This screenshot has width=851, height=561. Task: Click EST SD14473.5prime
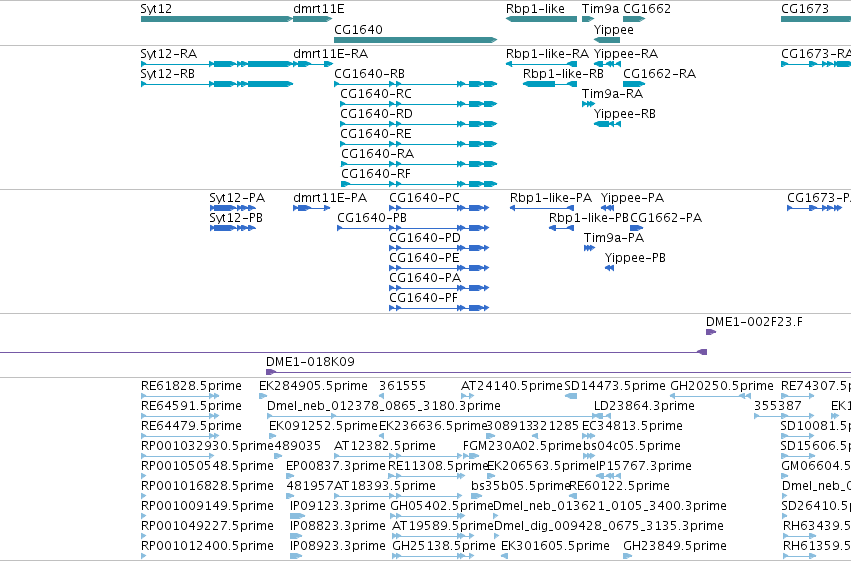(571, 397)
